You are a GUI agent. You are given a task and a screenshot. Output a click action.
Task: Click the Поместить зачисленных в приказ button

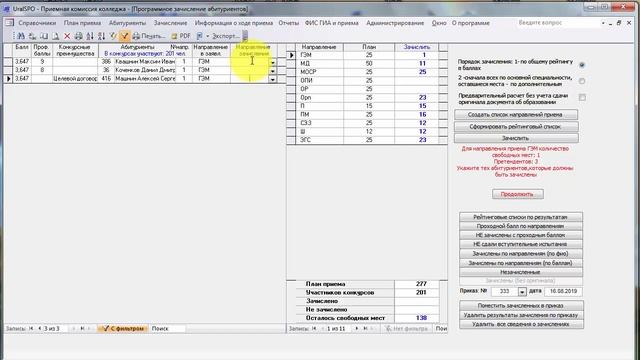pyautogui.click(x=521, y=305)
